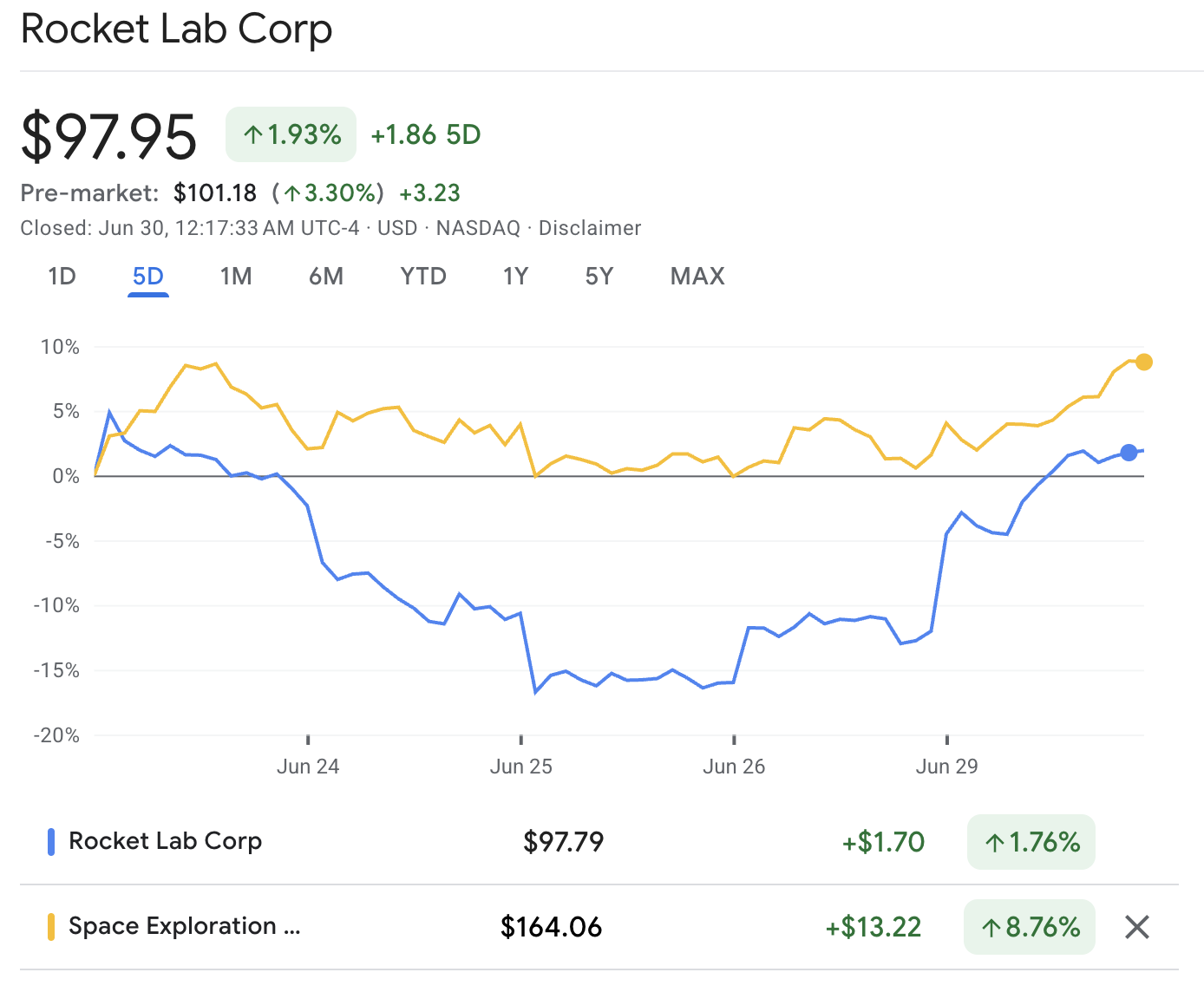Click the +1.86 5D change text

point(426,134)
